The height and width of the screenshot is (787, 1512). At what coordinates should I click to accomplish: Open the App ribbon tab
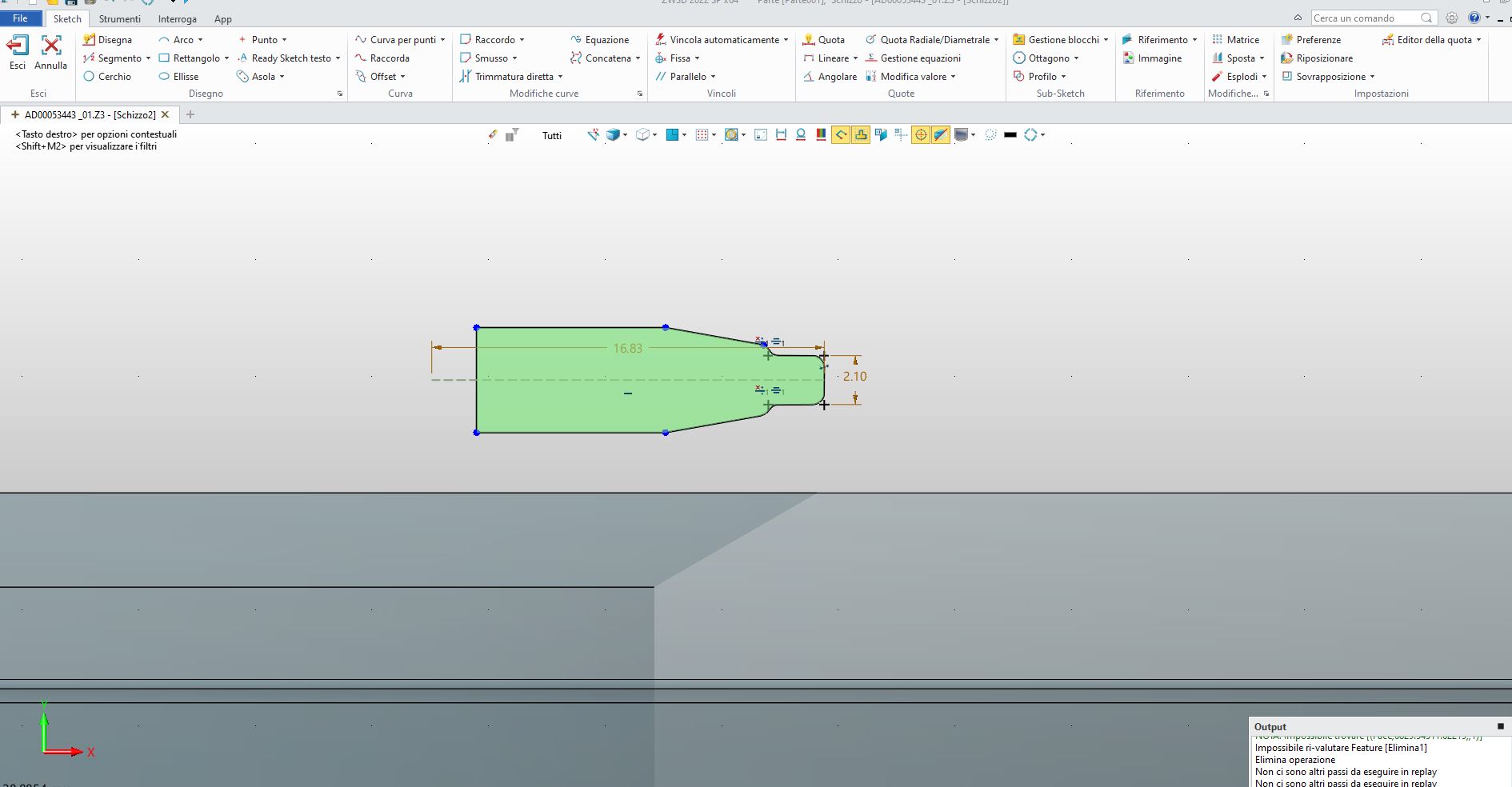click(222, 18)
